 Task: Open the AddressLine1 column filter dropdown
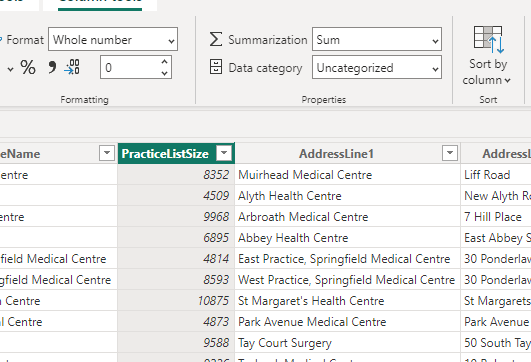coord(450,153)
